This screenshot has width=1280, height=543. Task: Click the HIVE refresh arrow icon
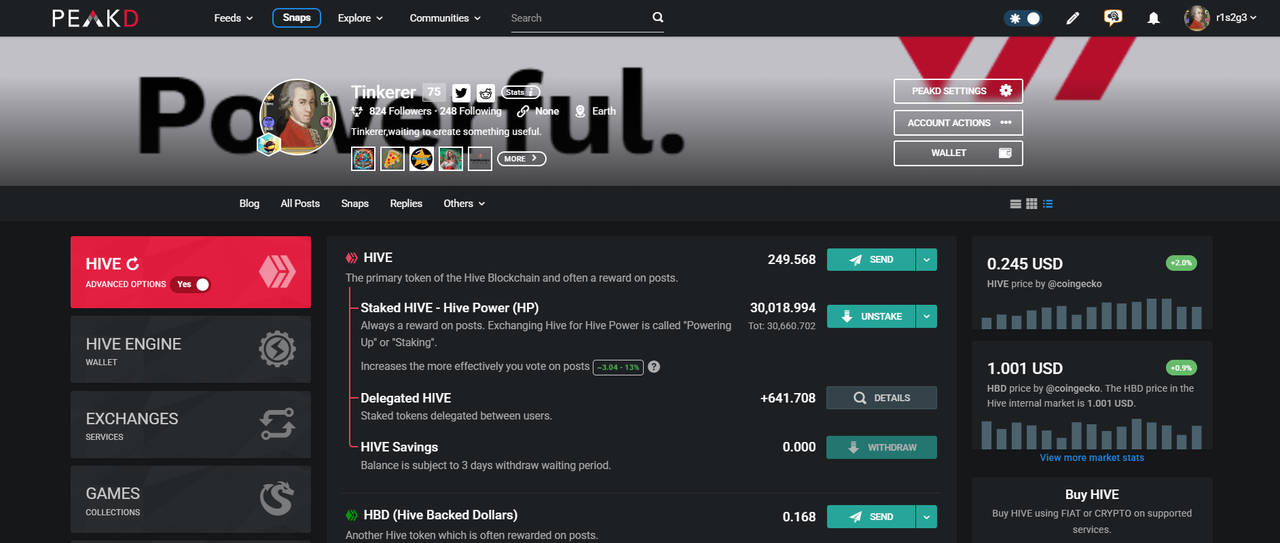(x=133, y=264)
